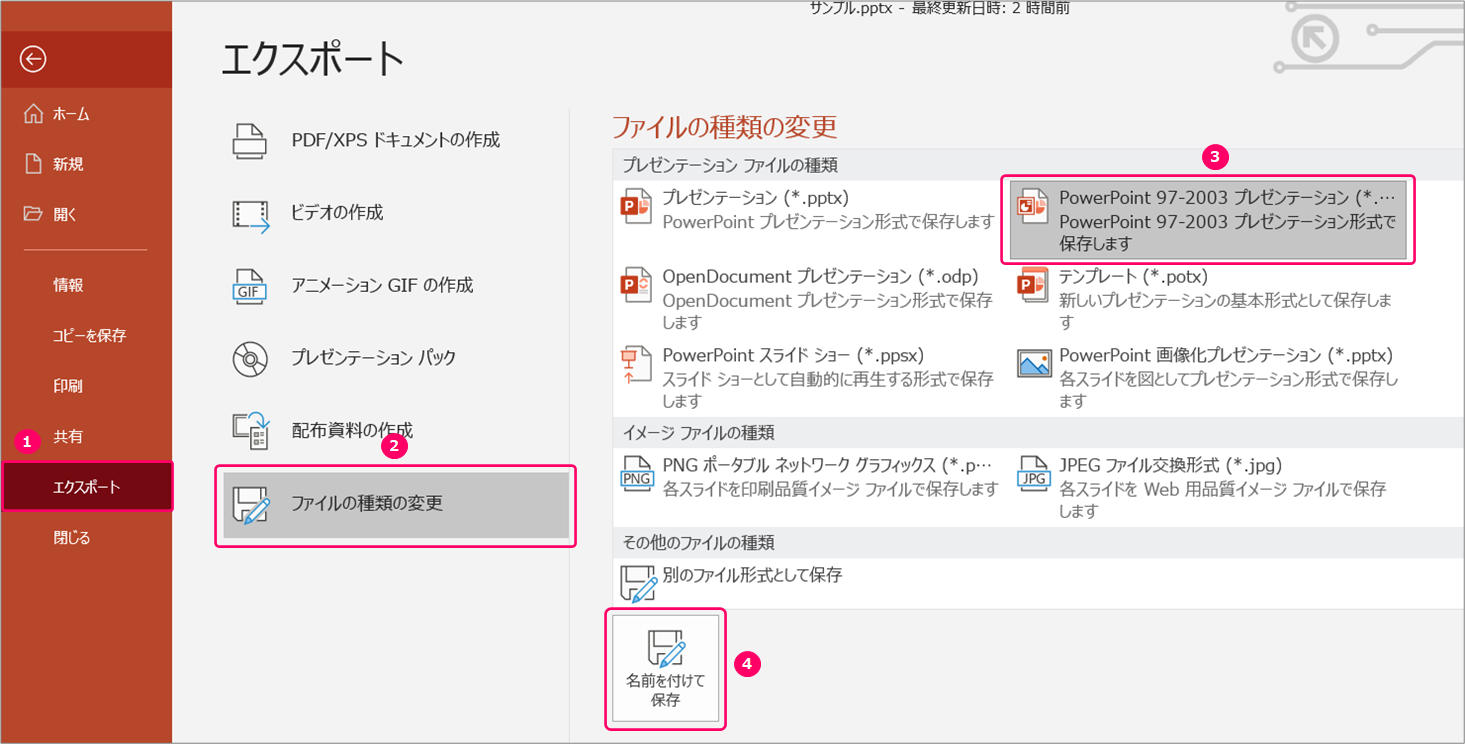Select プレゼンテーション パック option
This screenshot has width=1465, height=744.
396,357
